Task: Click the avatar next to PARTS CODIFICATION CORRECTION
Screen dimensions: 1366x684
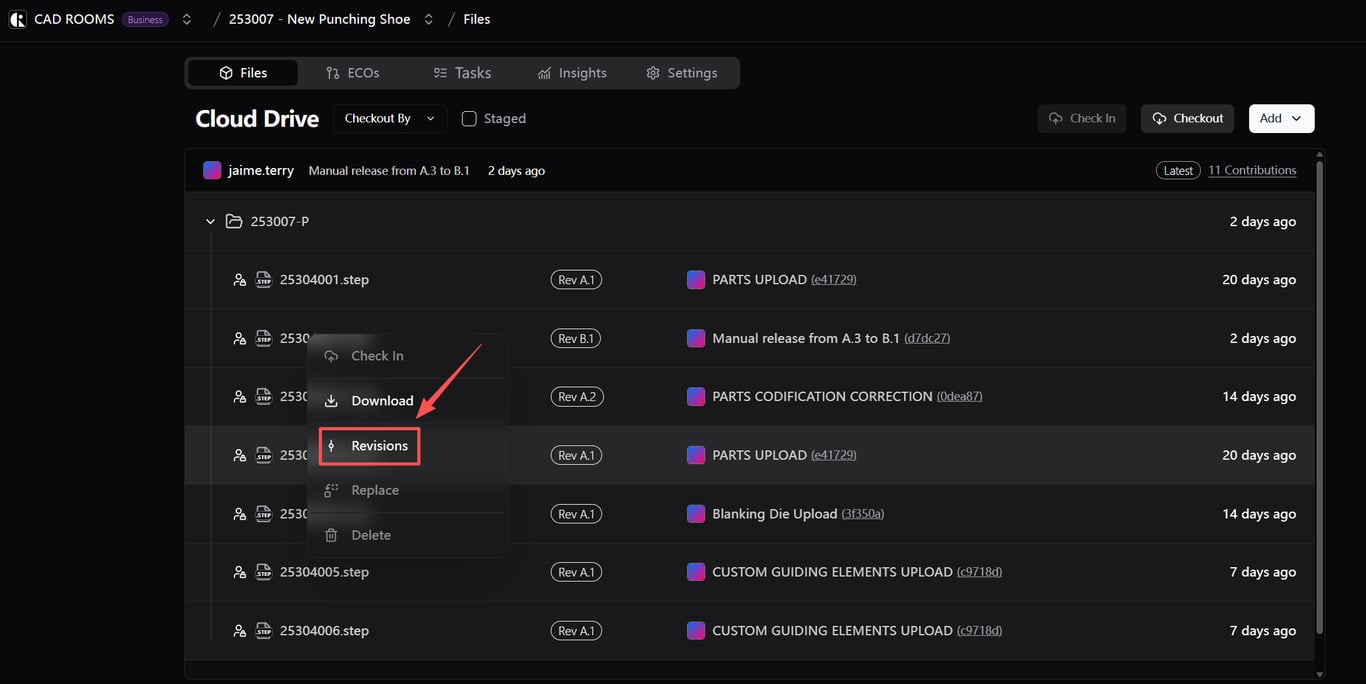Action: click(696, 397)
